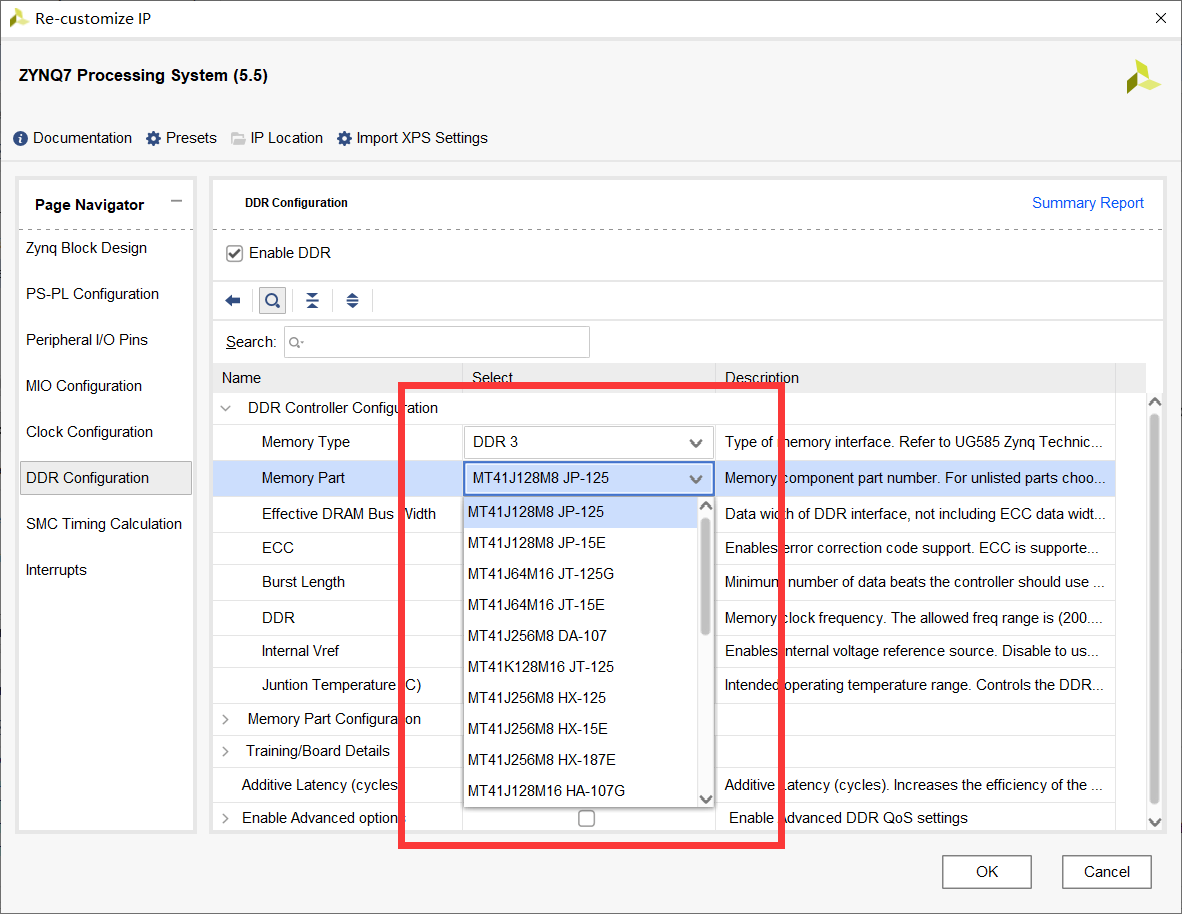
Task: Select MT41J256M8 HX-187E option
Action: [x=580, y=759]
